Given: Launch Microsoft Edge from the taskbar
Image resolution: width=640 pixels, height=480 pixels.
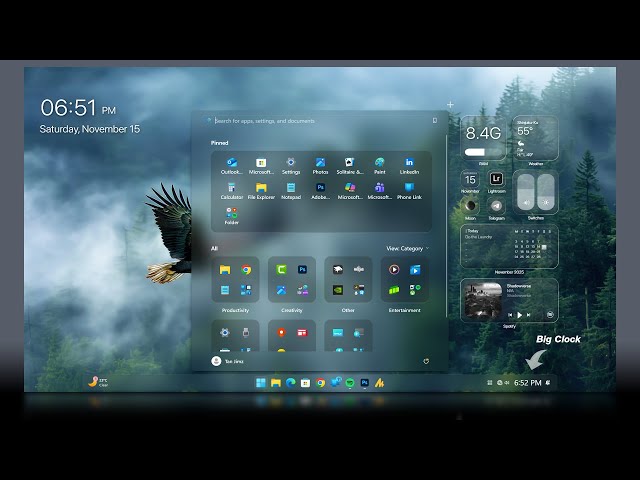Looking at the screenshot, I should click(x=290, y=382).
